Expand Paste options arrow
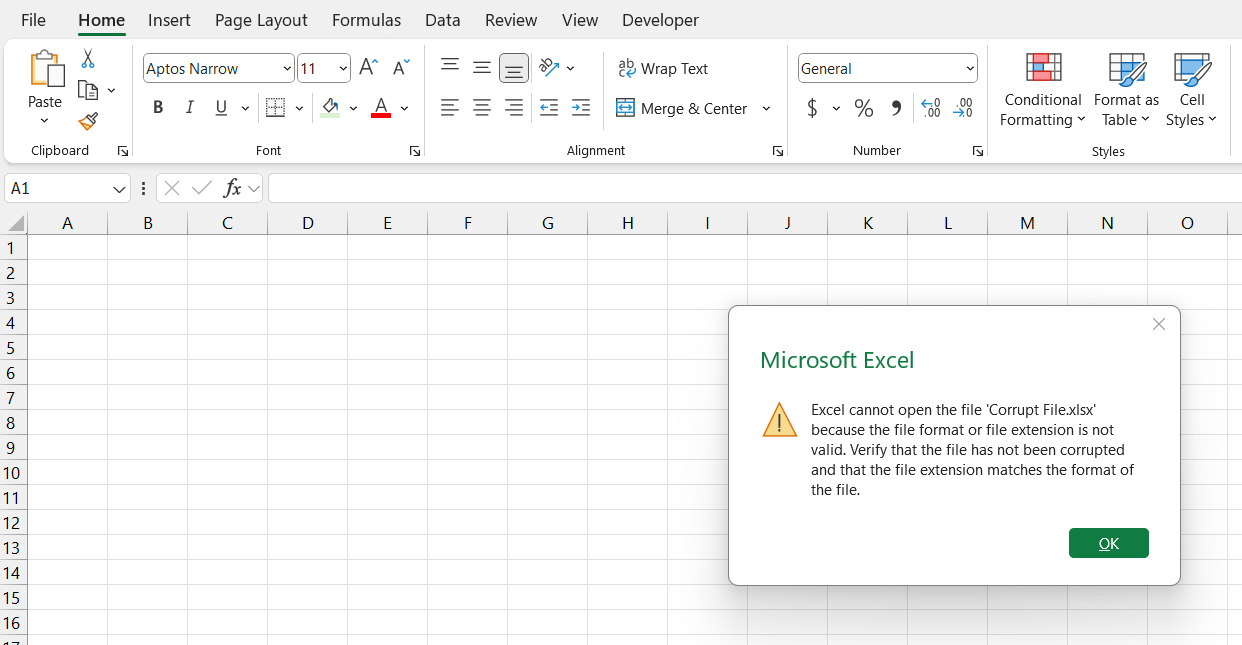Image resolution: width=1242 pixels, height=645 pixels. [x=44, y=121]
